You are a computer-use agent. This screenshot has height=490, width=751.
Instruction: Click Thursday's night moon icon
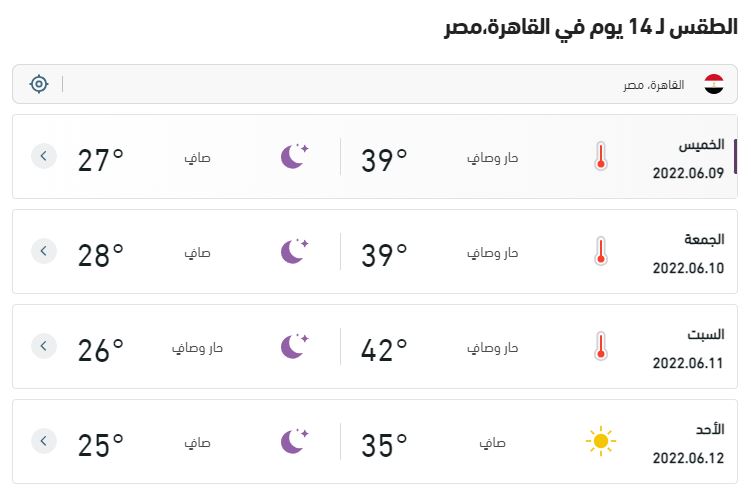[295, 156]
